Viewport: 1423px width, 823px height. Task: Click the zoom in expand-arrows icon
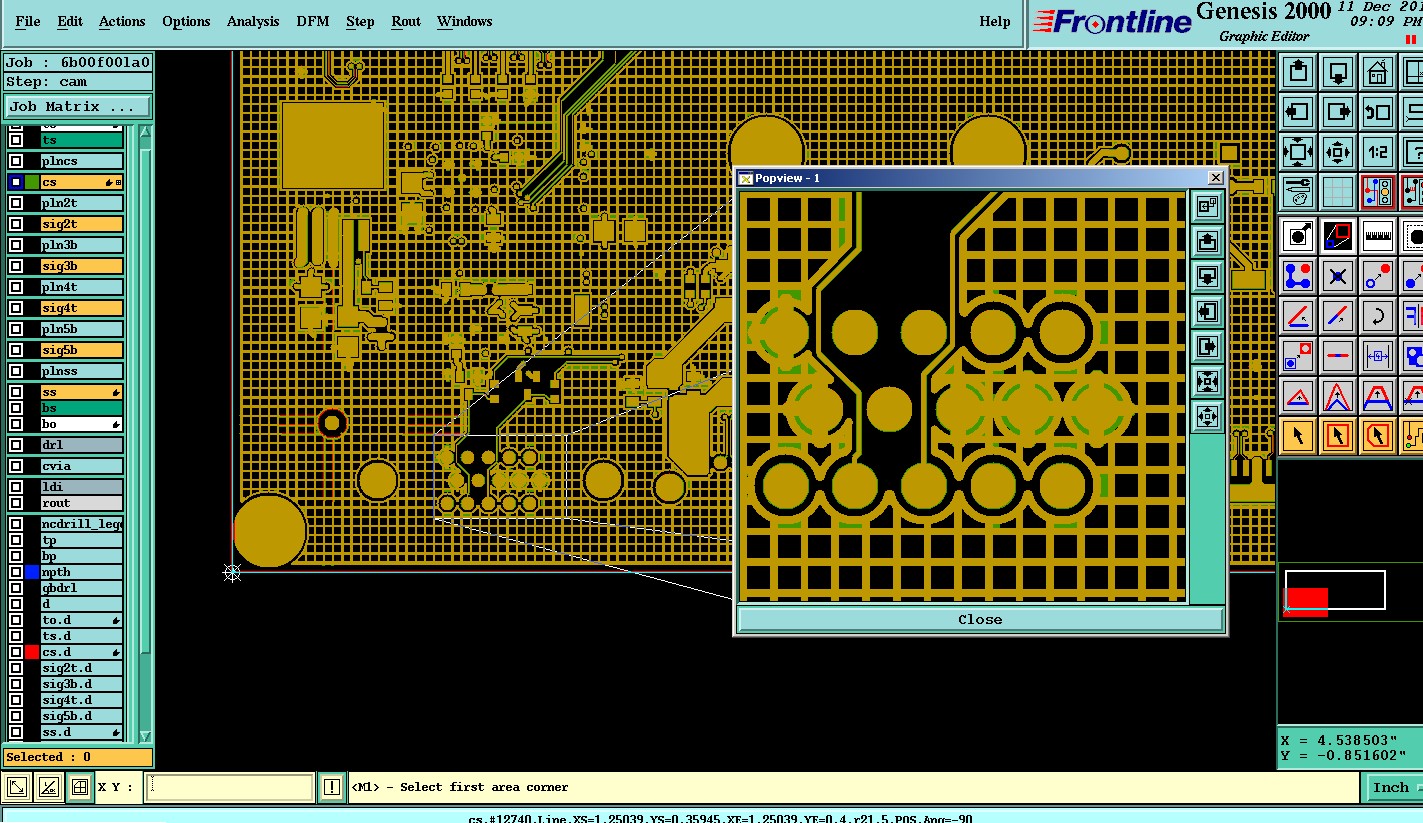pyautogui.click(x=1298, y=152)
